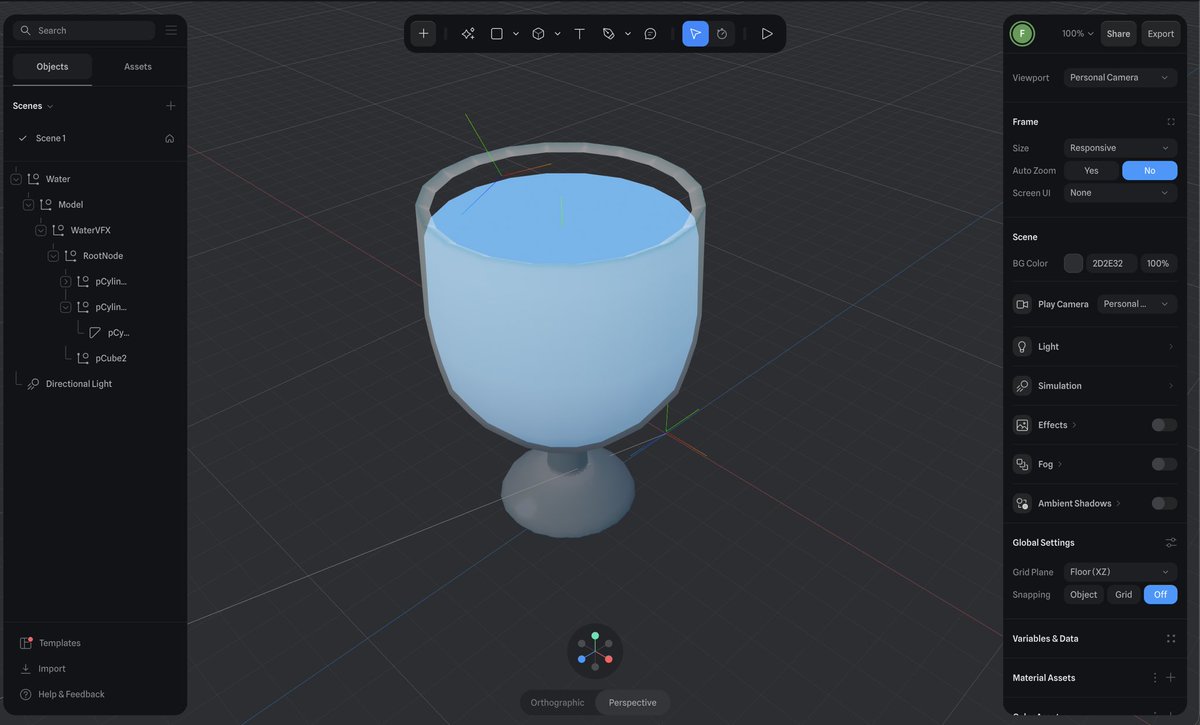
Task: Add a new scene with plus icon
Action: 170,106
